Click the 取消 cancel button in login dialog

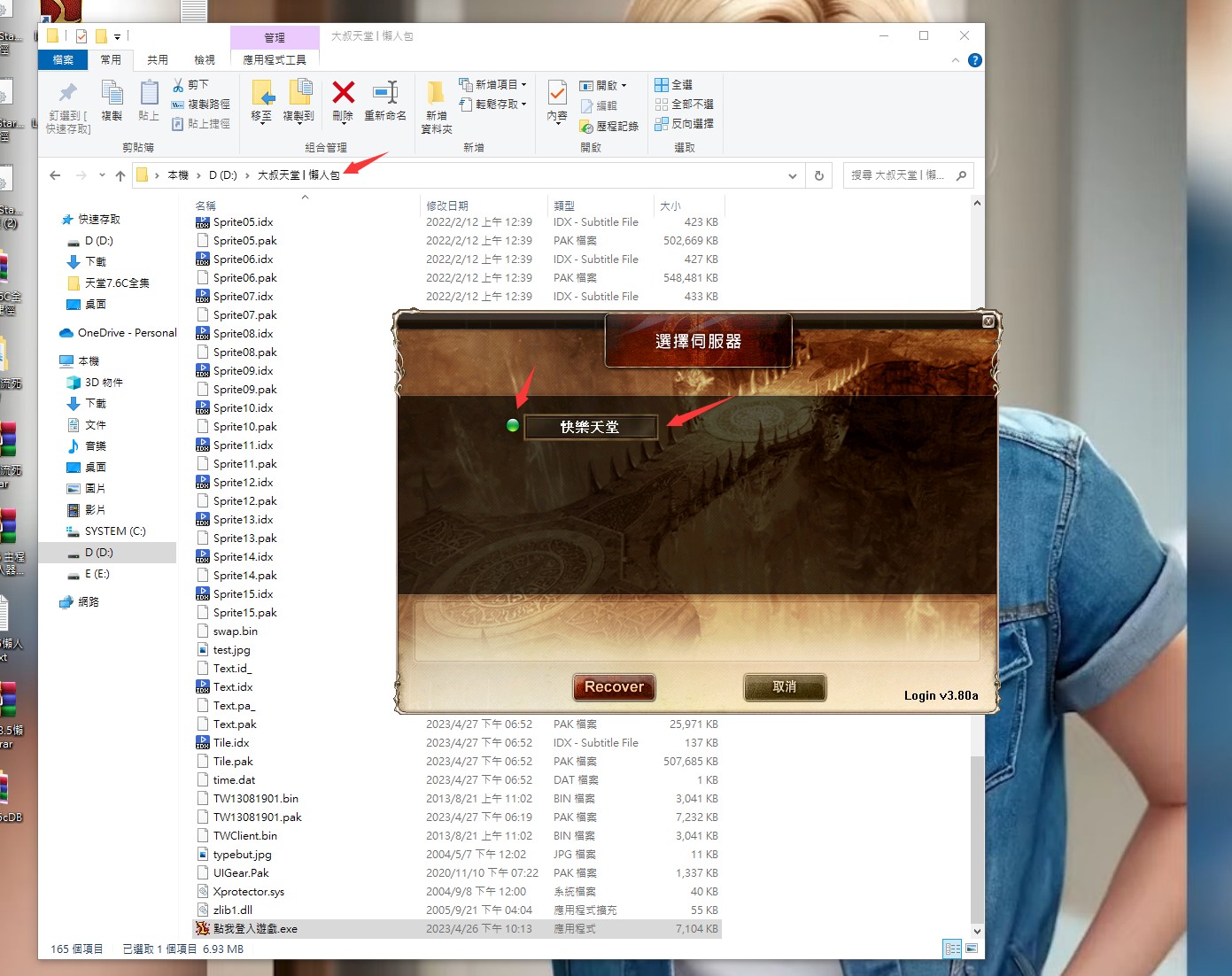point(785,687)
